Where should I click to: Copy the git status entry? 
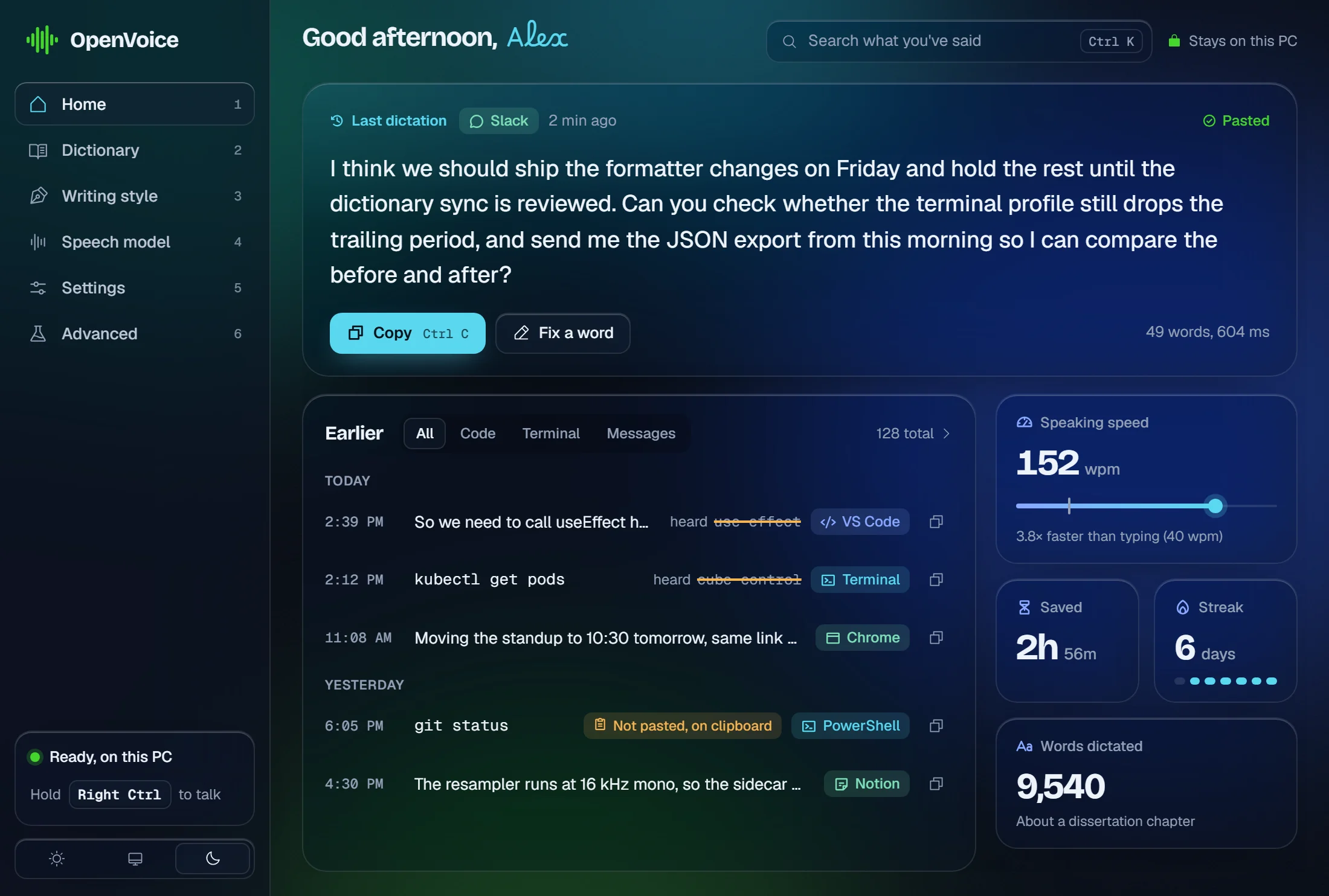(936, 726)
